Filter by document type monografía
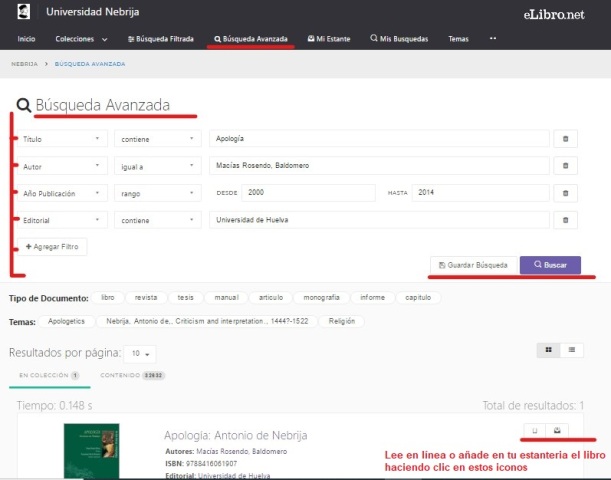The width and height of the screenshot is (611, 480). pyautogui.click(x=321, y=298)
